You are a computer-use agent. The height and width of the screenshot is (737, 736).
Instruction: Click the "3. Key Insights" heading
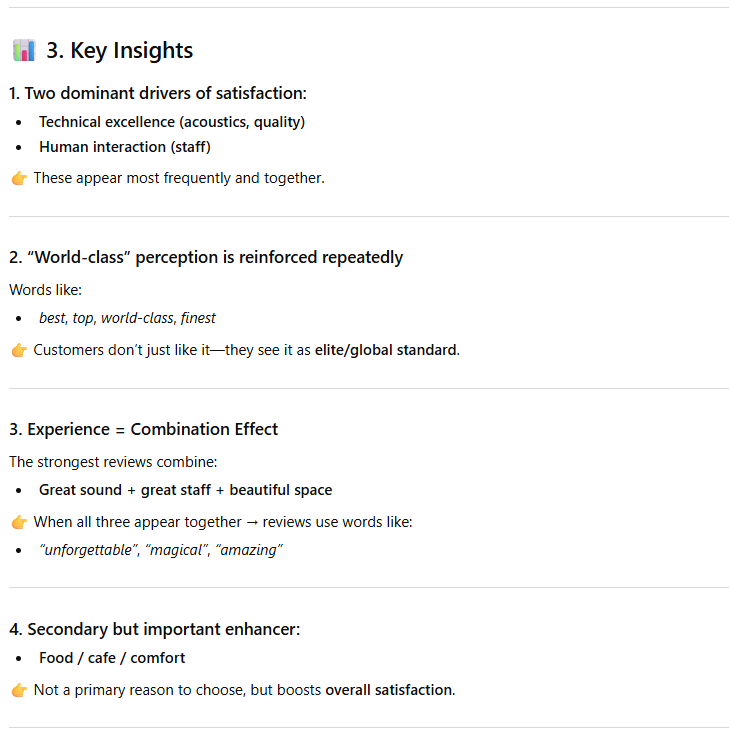(120, 50)
